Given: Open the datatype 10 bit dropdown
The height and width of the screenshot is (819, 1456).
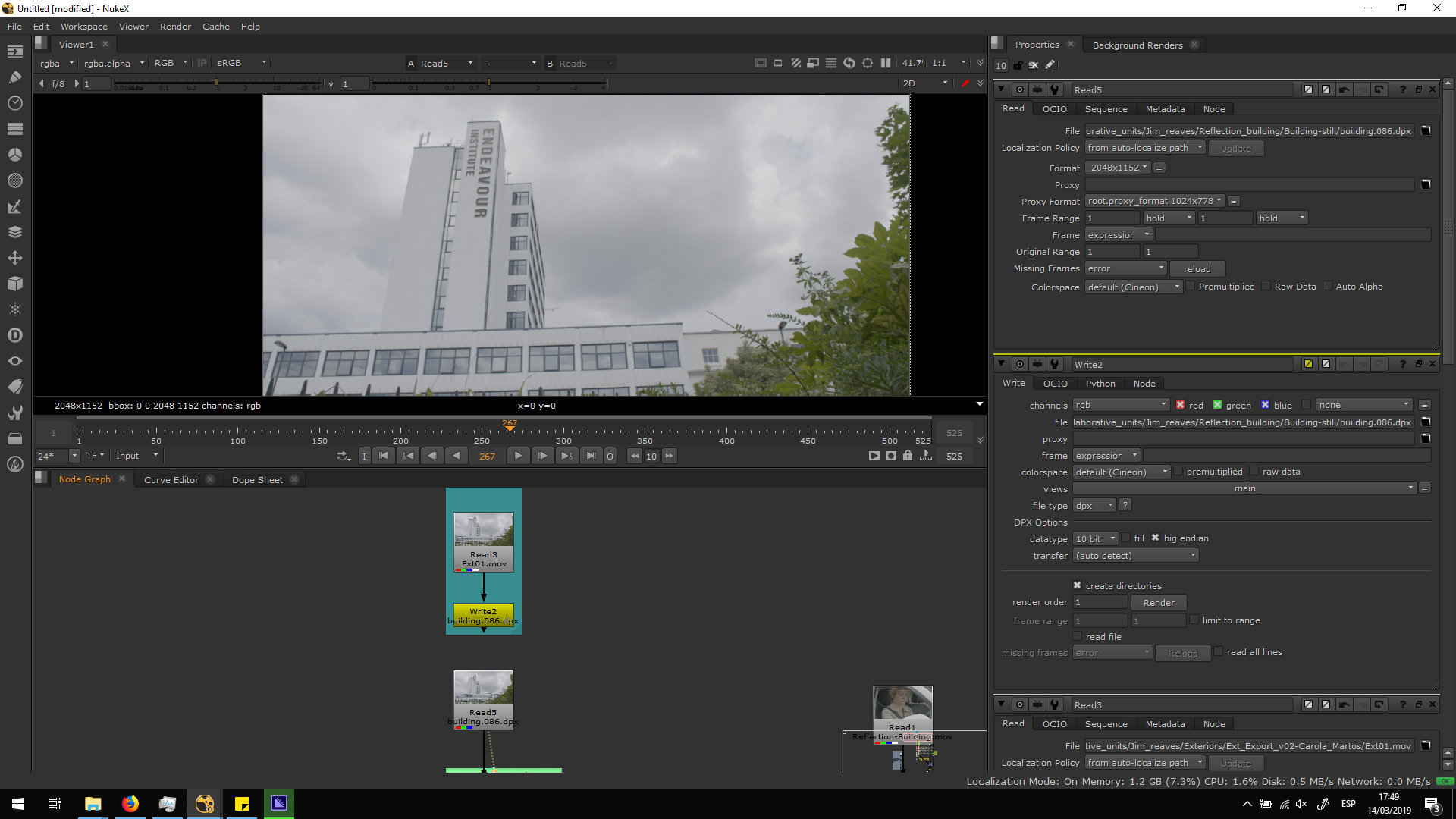Looking at the screenshot, I should coord(1096,539).
